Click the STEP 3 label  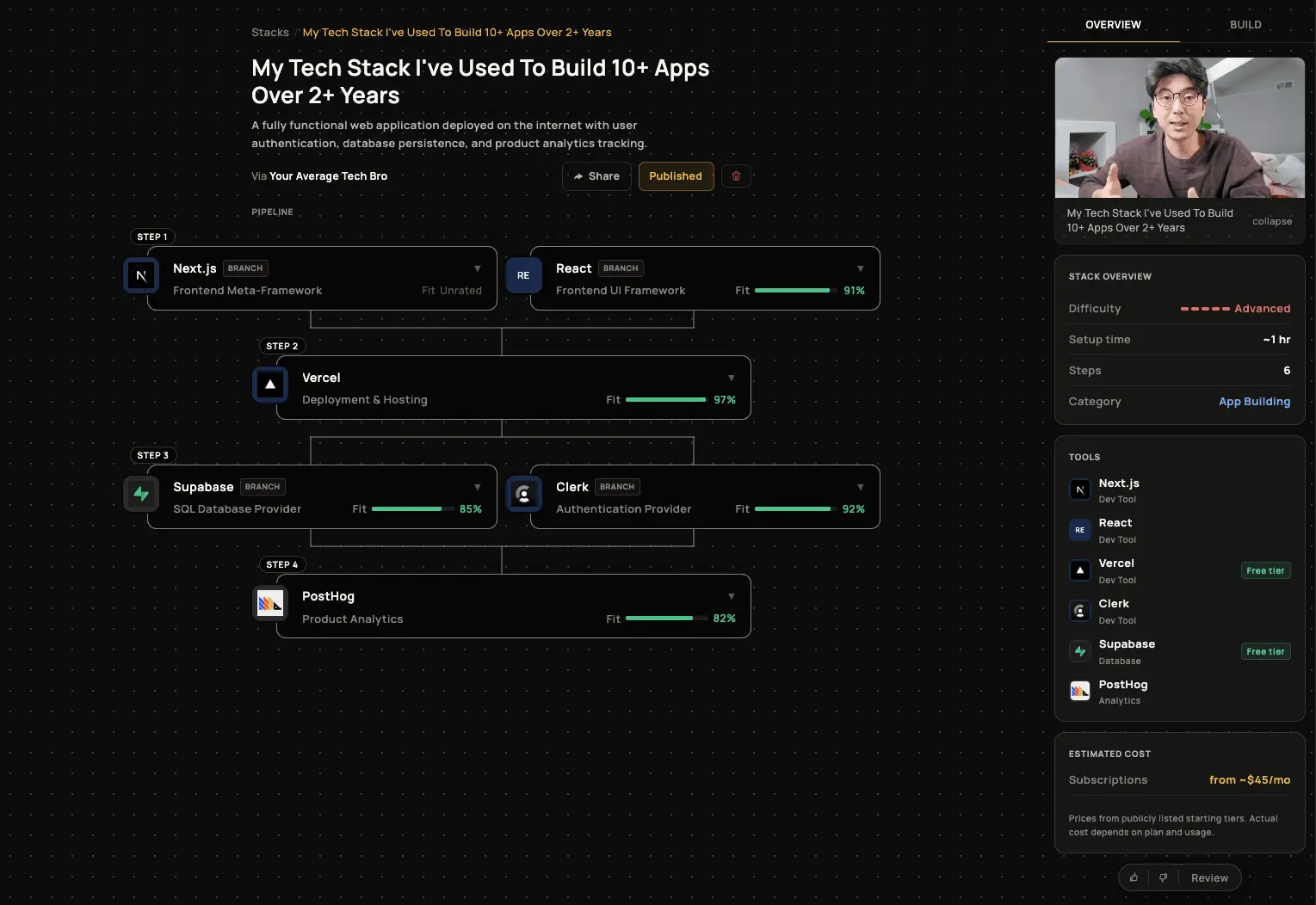[x=153, y=455]
